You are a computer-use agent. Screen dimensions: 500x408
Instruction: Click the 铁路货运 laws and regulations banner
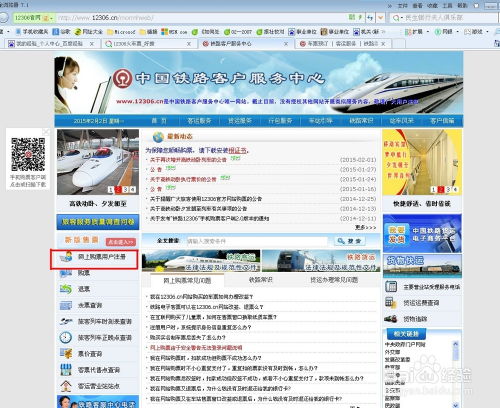321,261
